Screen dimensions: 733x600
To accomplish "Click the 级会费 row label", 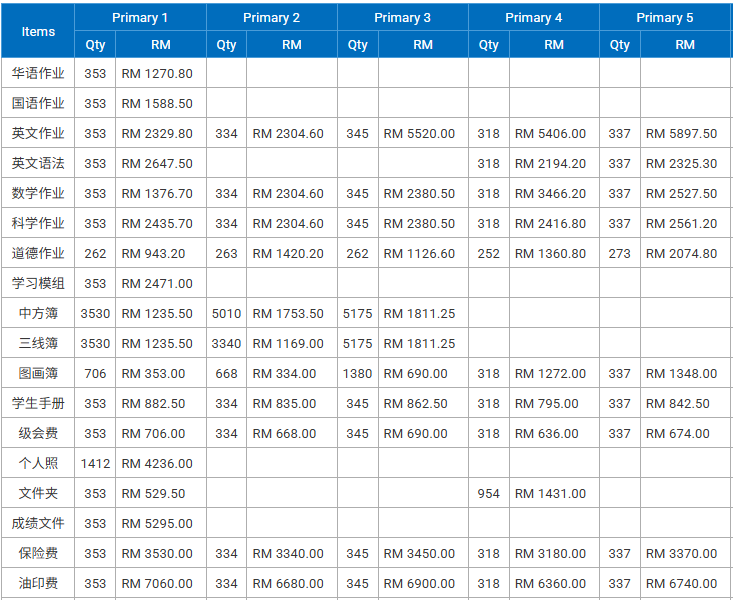I will (x=38, y=433).
